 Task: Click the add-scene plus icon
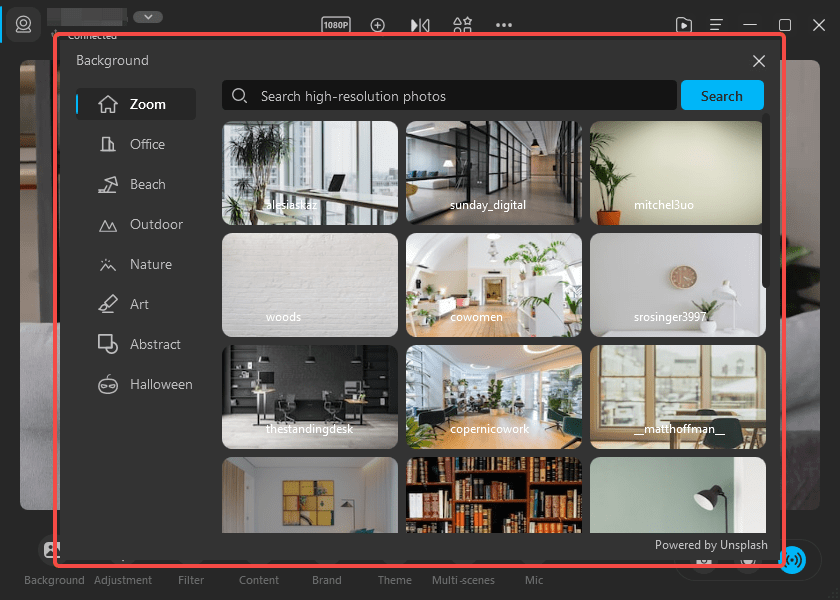tap(378, 25)
